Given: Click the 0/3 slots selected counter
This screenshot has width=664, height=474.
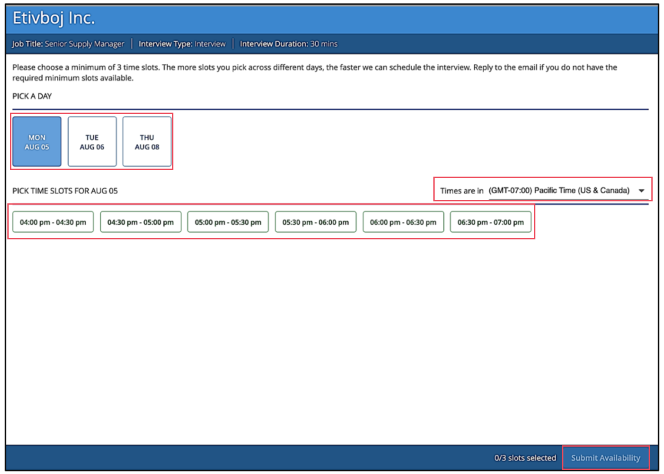Looking at the screenshot, I should (x=525, y=458).
